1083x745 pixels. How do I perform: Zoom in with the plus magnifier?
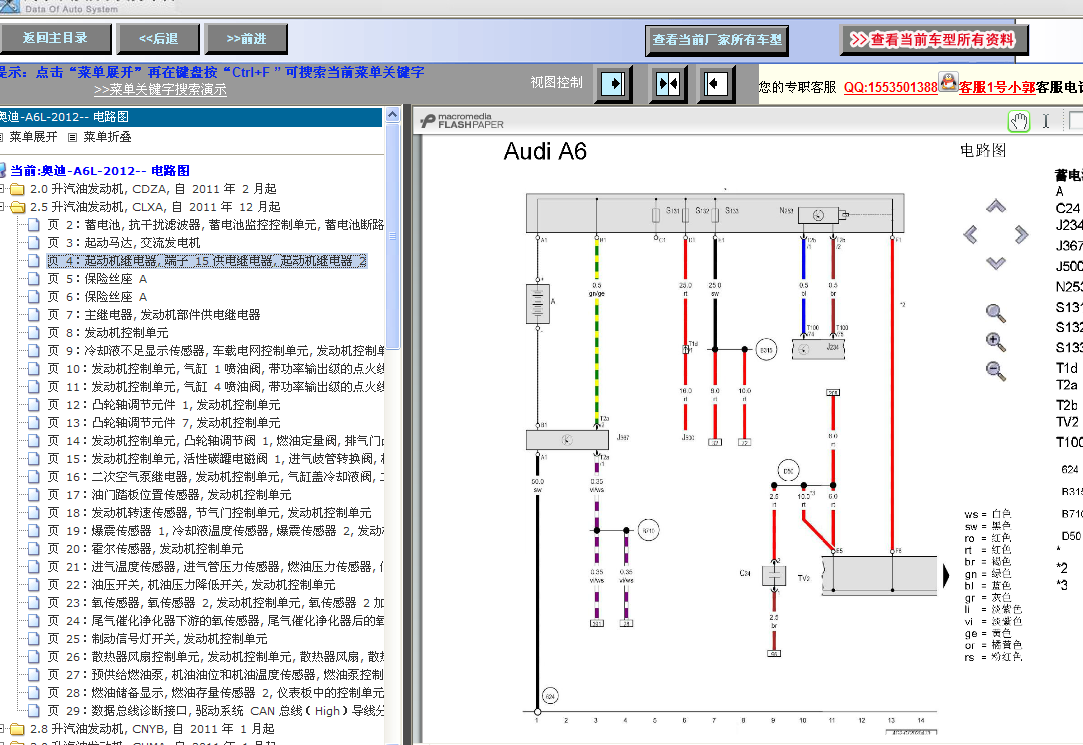pos(995,342)
